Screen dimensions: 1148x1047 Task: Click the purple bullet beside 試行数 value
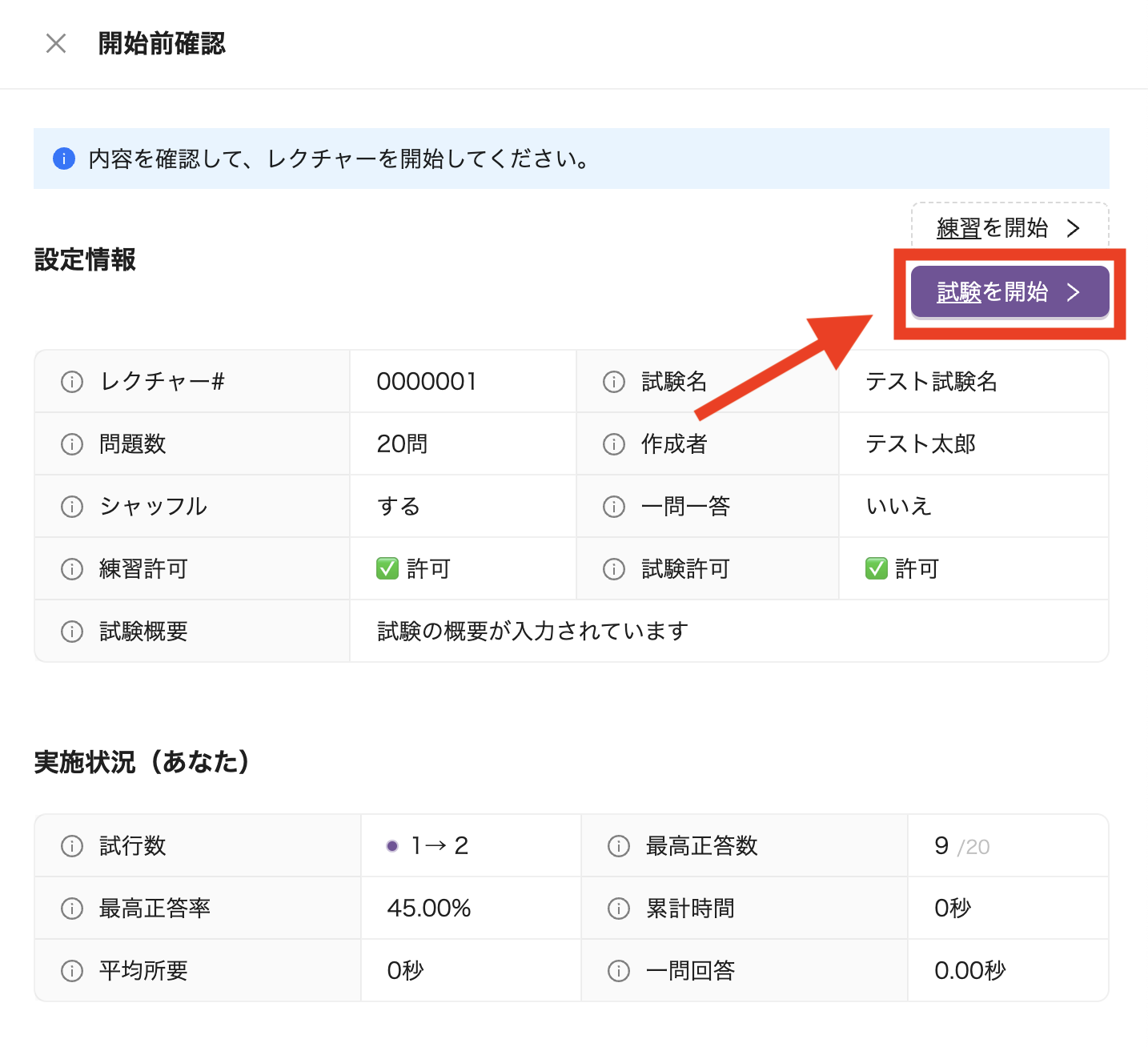click(391, 845)
